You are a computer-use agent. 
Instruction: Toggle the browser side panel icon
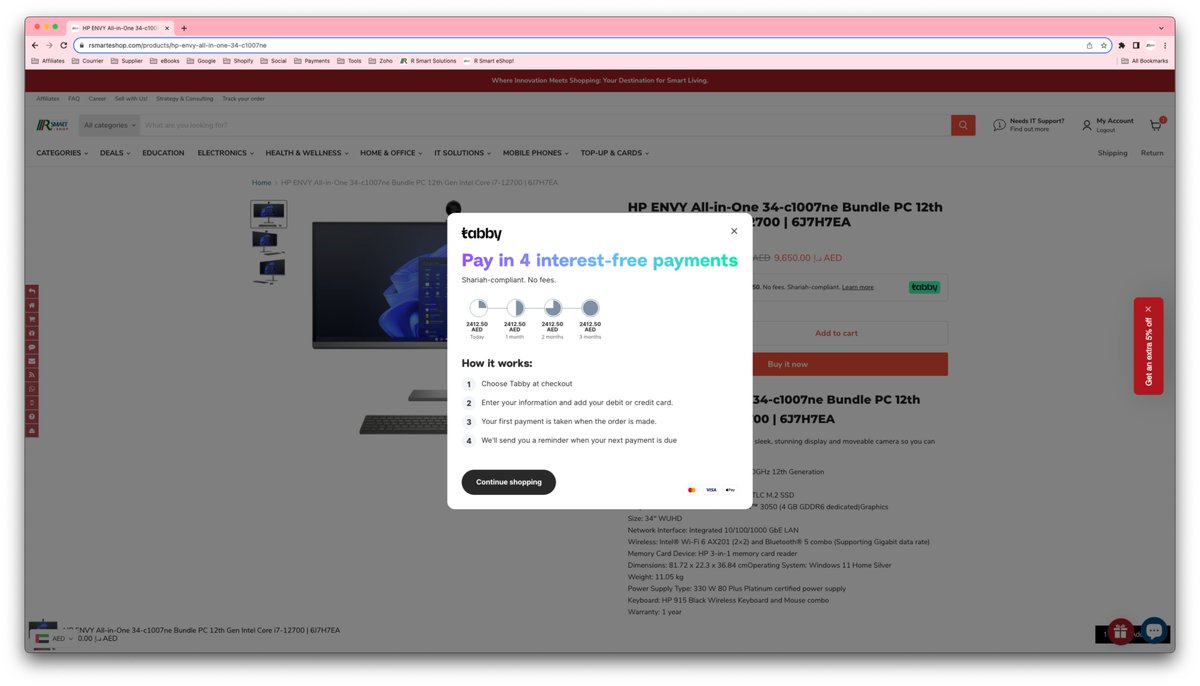(x=1136, y=45)
